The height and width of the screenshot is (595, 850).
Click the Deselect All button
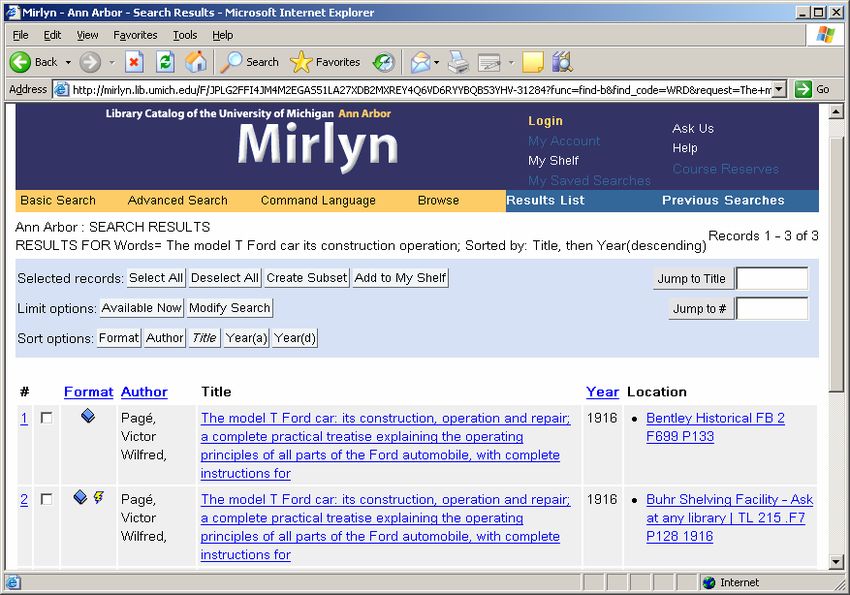[x=225, y=278]
